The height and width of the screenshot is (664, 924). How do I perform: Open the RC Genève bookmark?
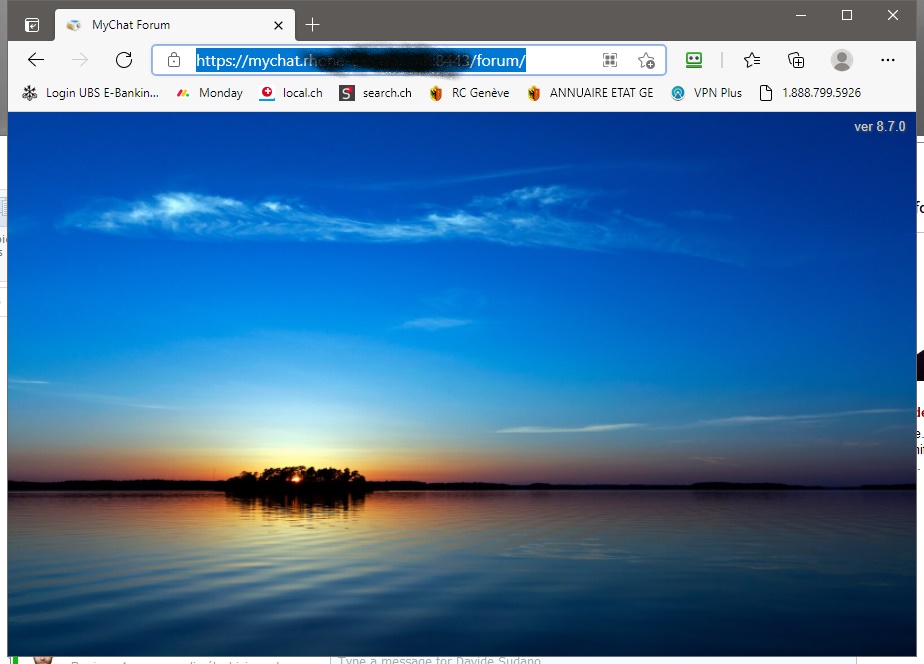(x=469, y=93)
